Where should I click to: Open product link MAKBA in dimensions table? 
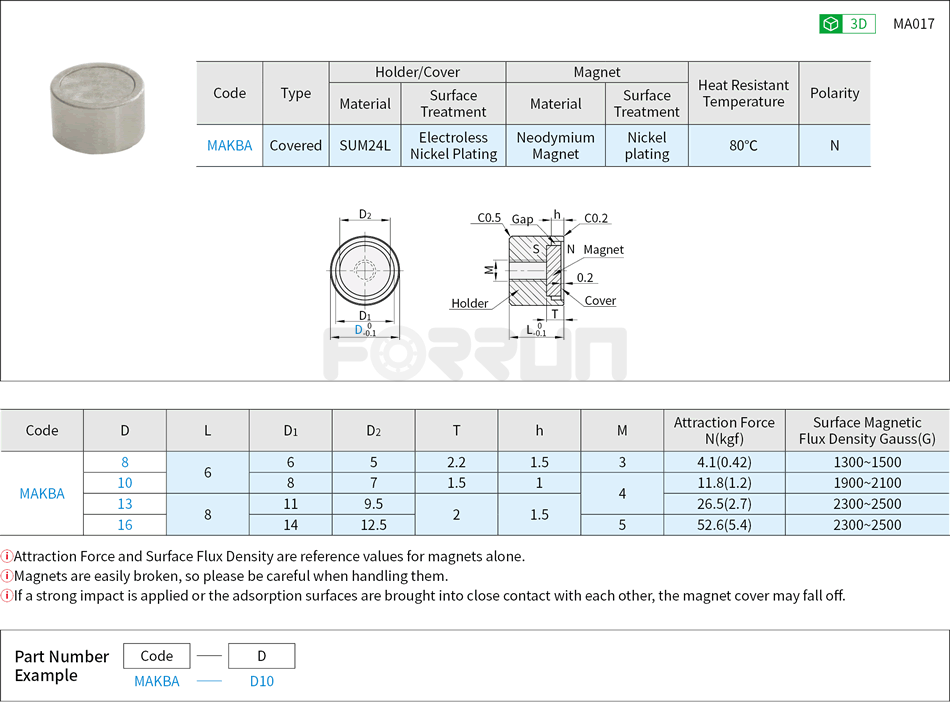[x=40, y=493]
